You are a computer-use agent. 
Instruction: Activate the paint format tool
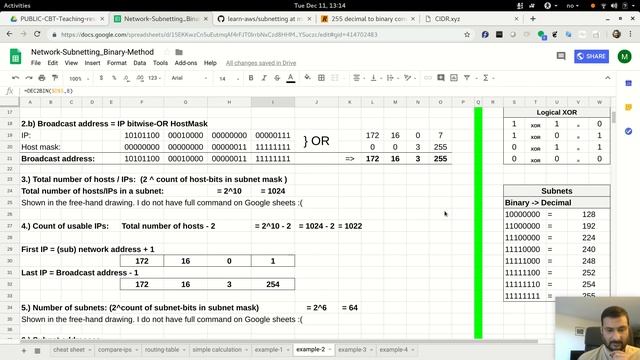click(55, 78)
